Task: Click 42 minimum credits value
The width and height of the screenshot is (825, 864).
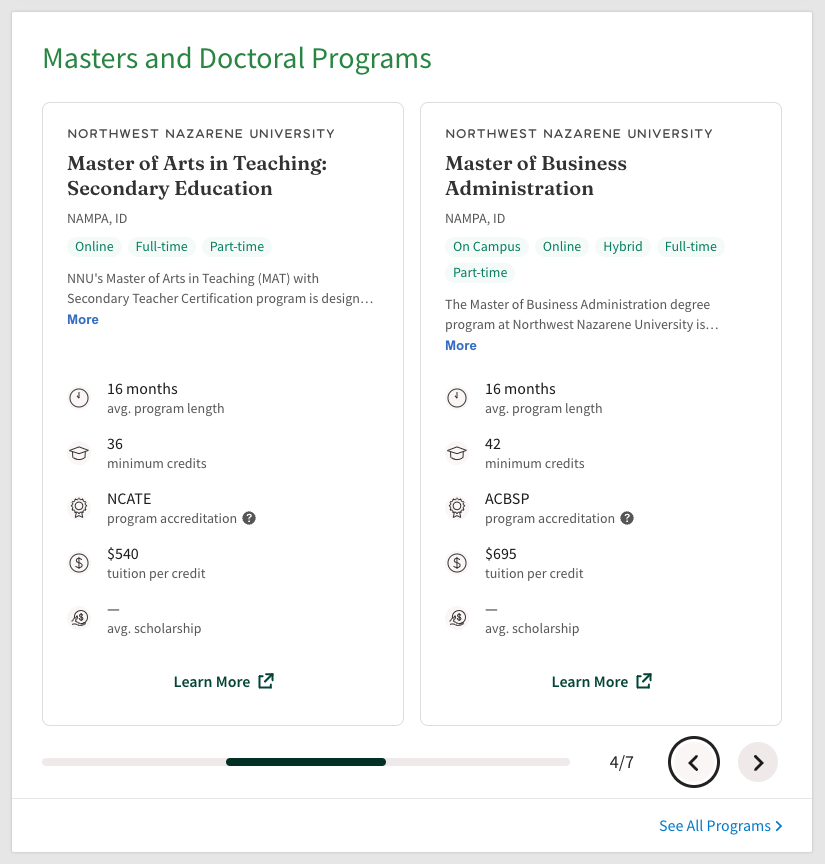Action: pos(493,444)
